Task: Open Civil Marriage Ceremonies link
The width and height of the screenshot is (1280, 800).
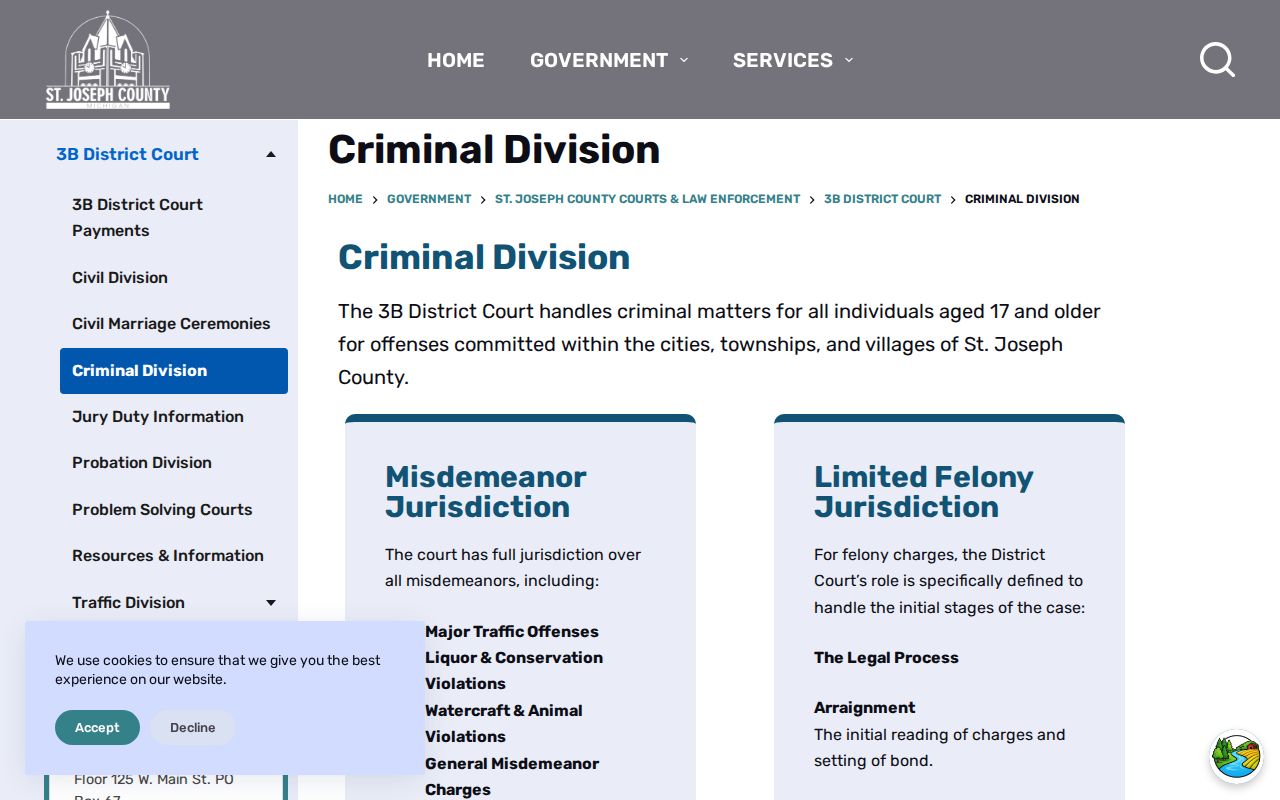Action: 171,324
